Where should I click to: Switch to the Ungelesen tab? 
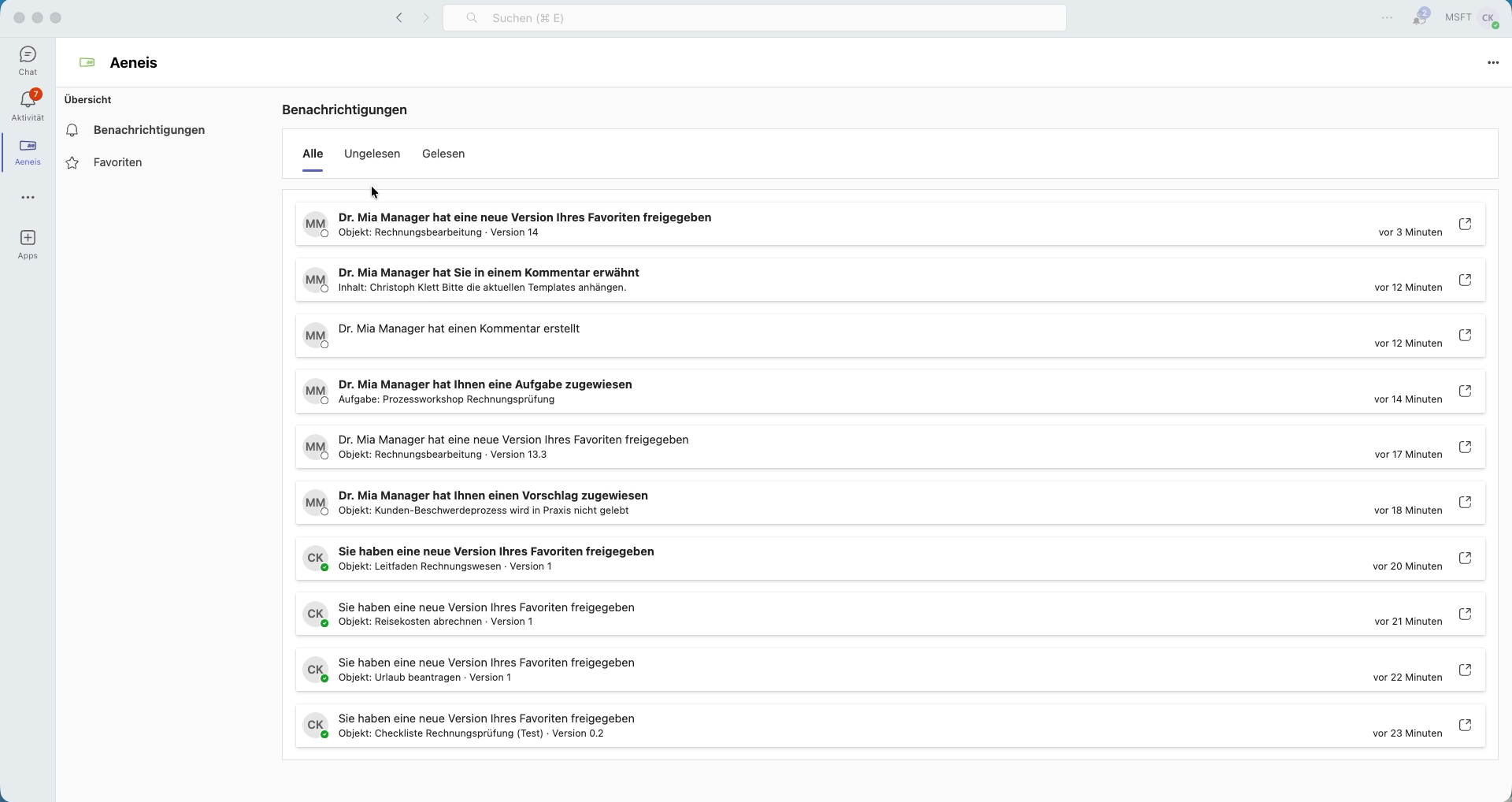click(372, 154)
